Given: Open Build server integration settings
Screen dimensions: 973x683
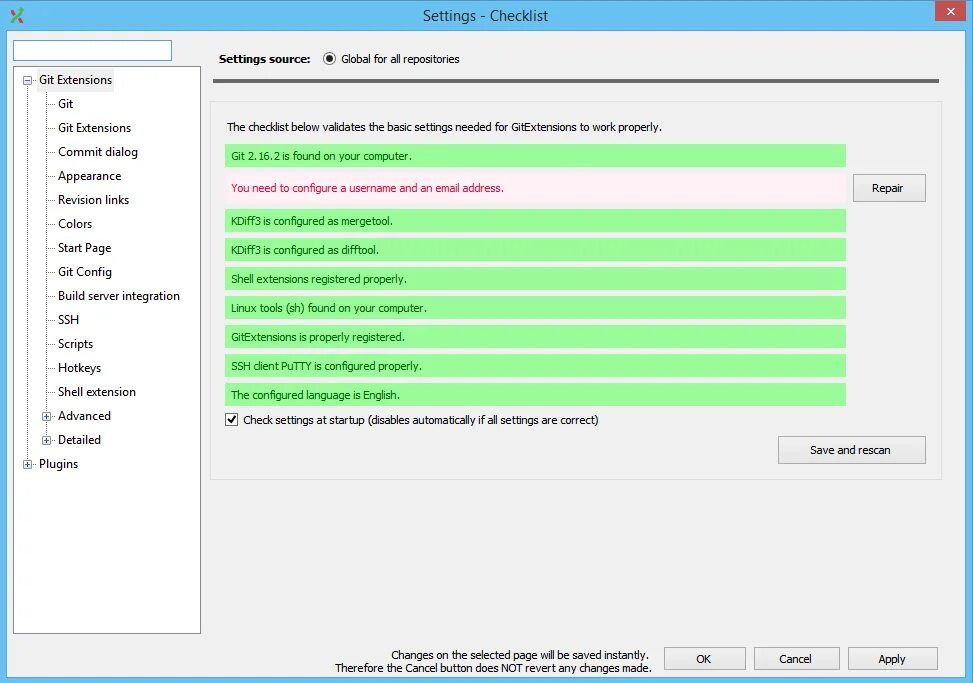Looking at the screenshot, I should click(x=119, y=296).
